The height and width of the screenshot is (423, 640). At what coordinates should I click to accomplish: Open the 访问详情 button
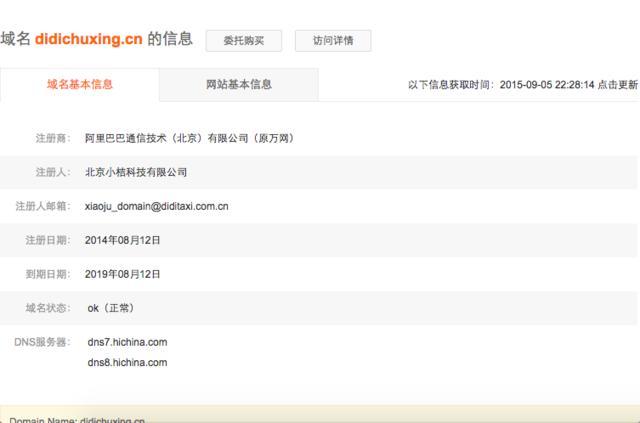333,41
